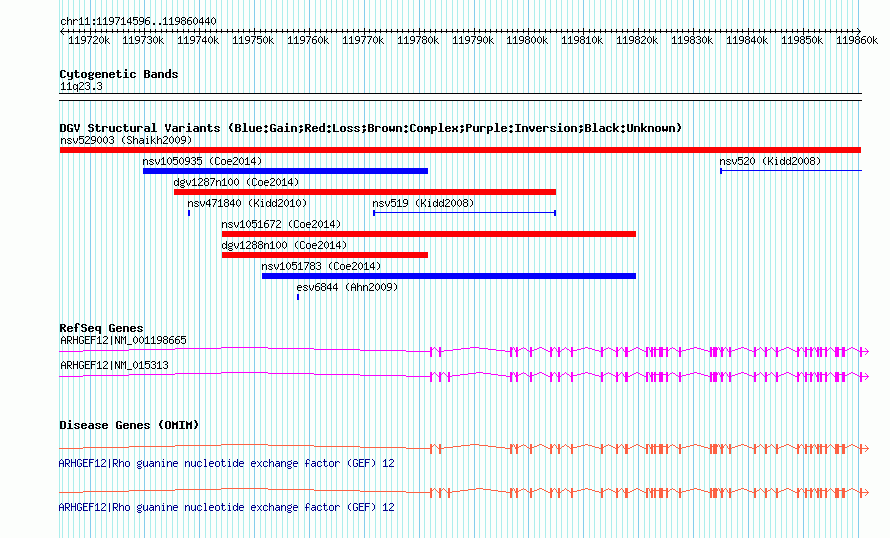
Task: Click the 119860k ruler position
Action: coord(857,40)
